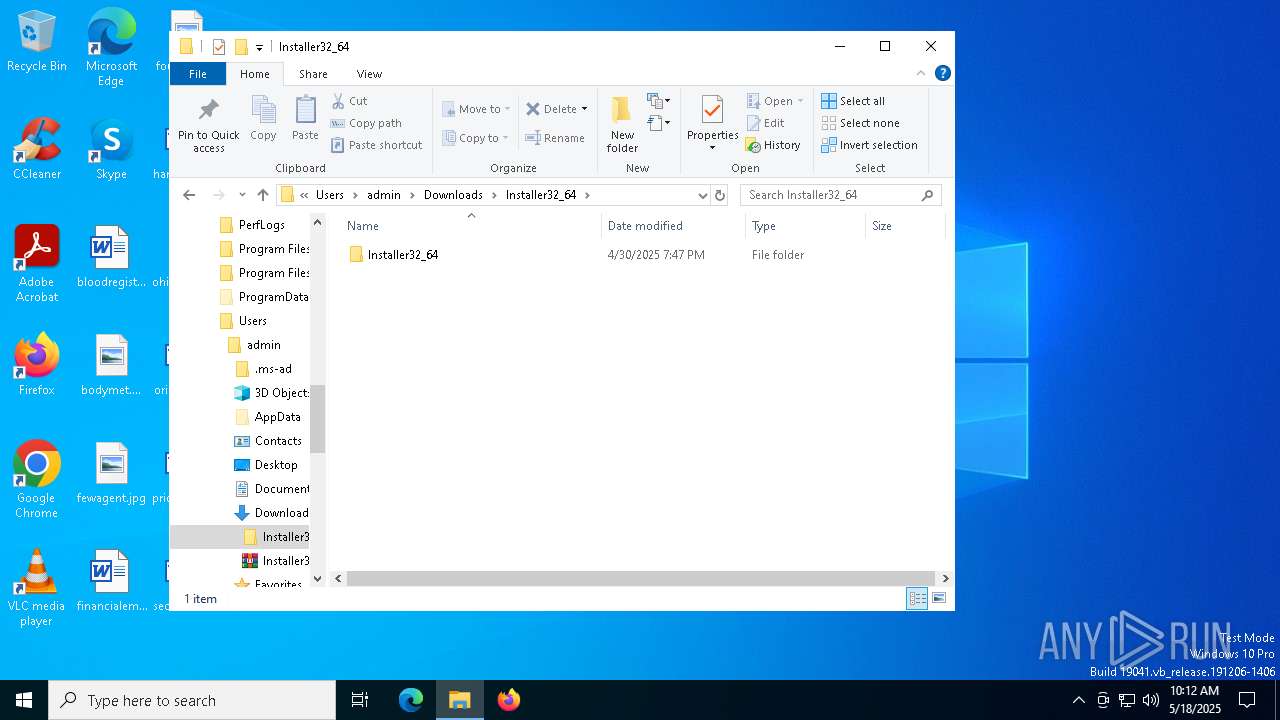Viewport: 1280px width, 720px height.
Task: Select PerfLogs in the navigation tree
Action: [x=261, y=225]
